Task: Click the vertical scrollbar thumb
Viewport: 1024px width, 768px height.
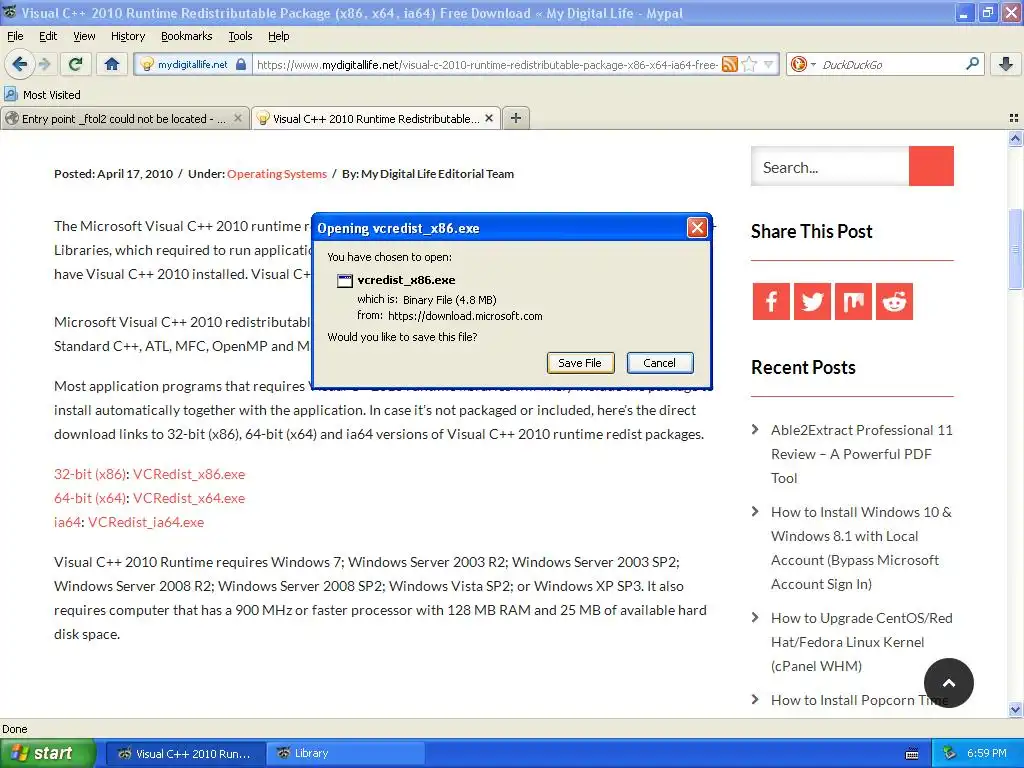Action: 1015,249
